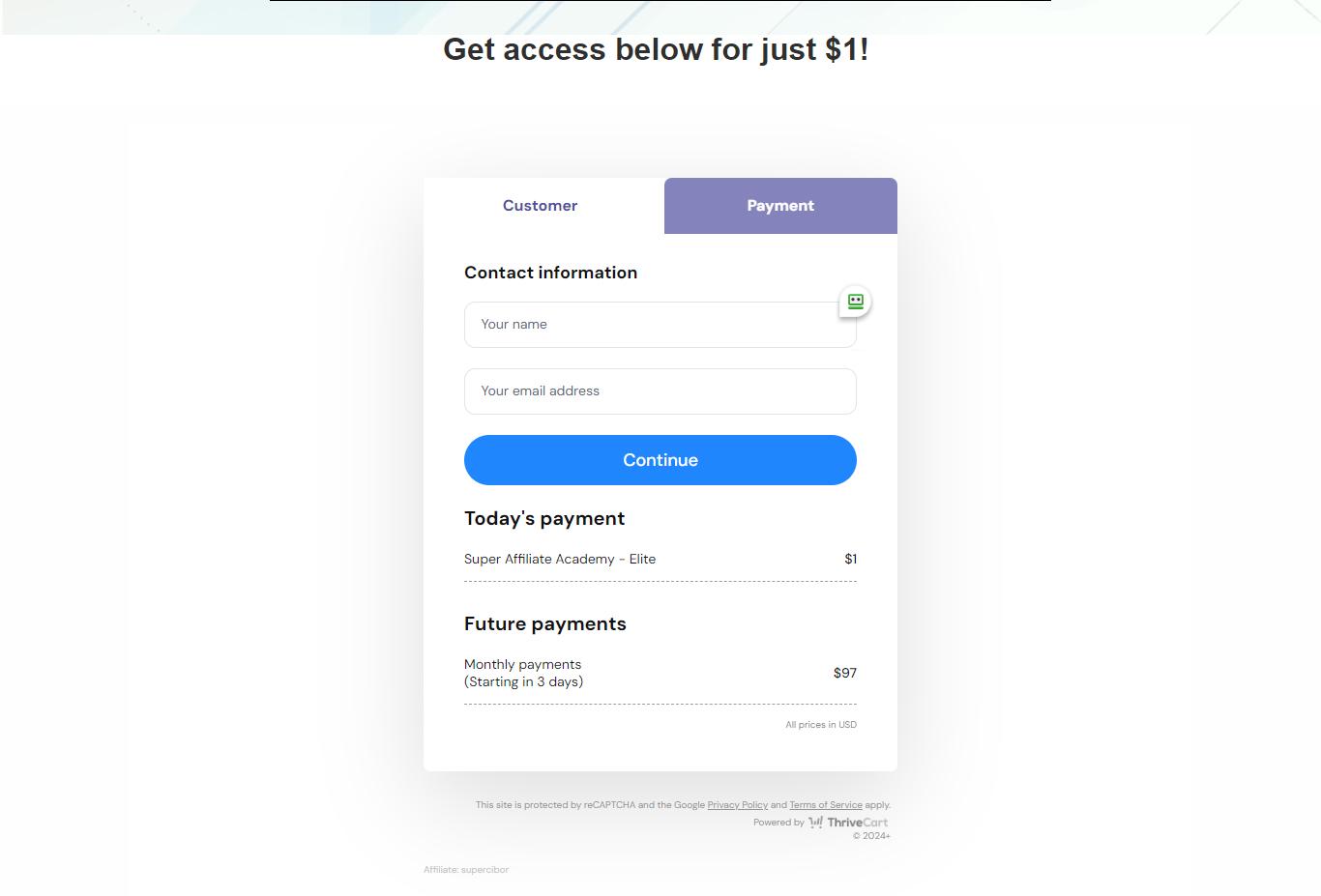Focus the Your email address field

660,391
